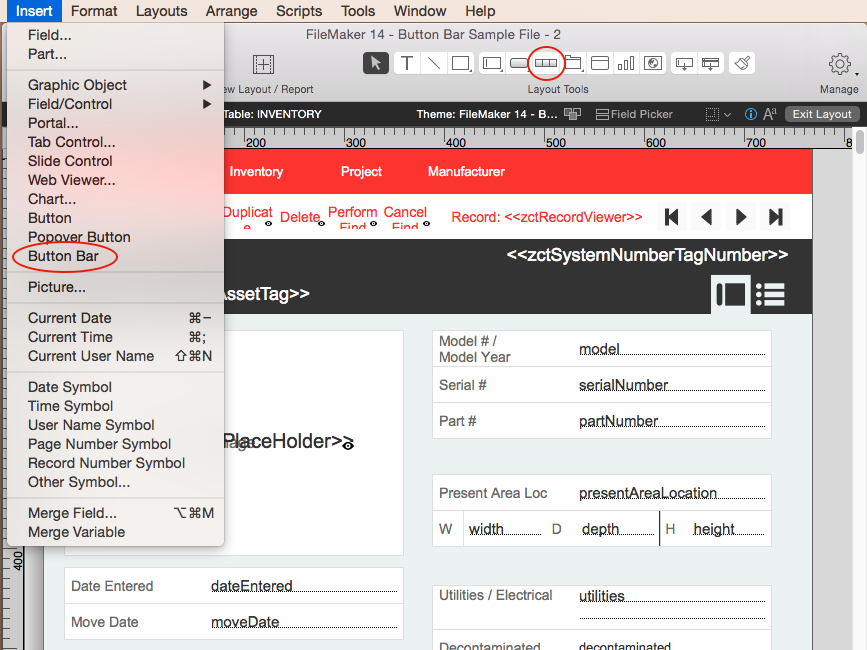867x650 pixels.
Task: Select the Rectangle tool
Action: point(459,63)
